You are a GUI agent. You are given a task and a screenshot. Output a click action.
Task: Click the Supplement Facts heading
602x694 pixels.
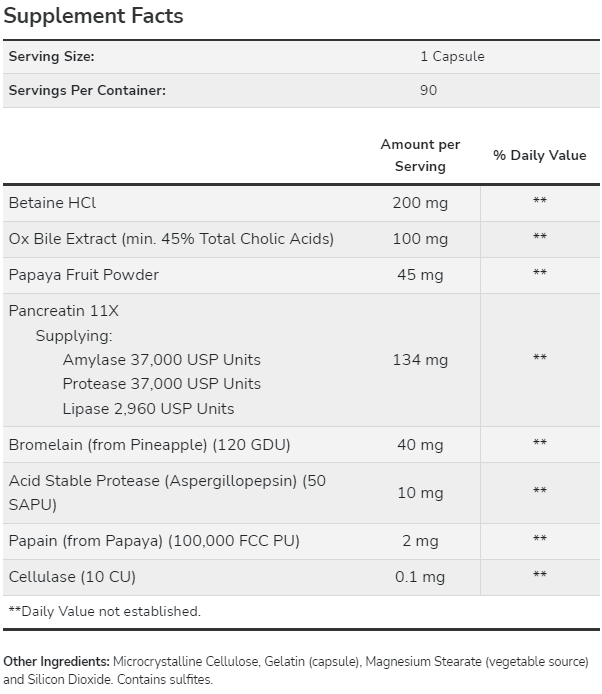[93, 16]
